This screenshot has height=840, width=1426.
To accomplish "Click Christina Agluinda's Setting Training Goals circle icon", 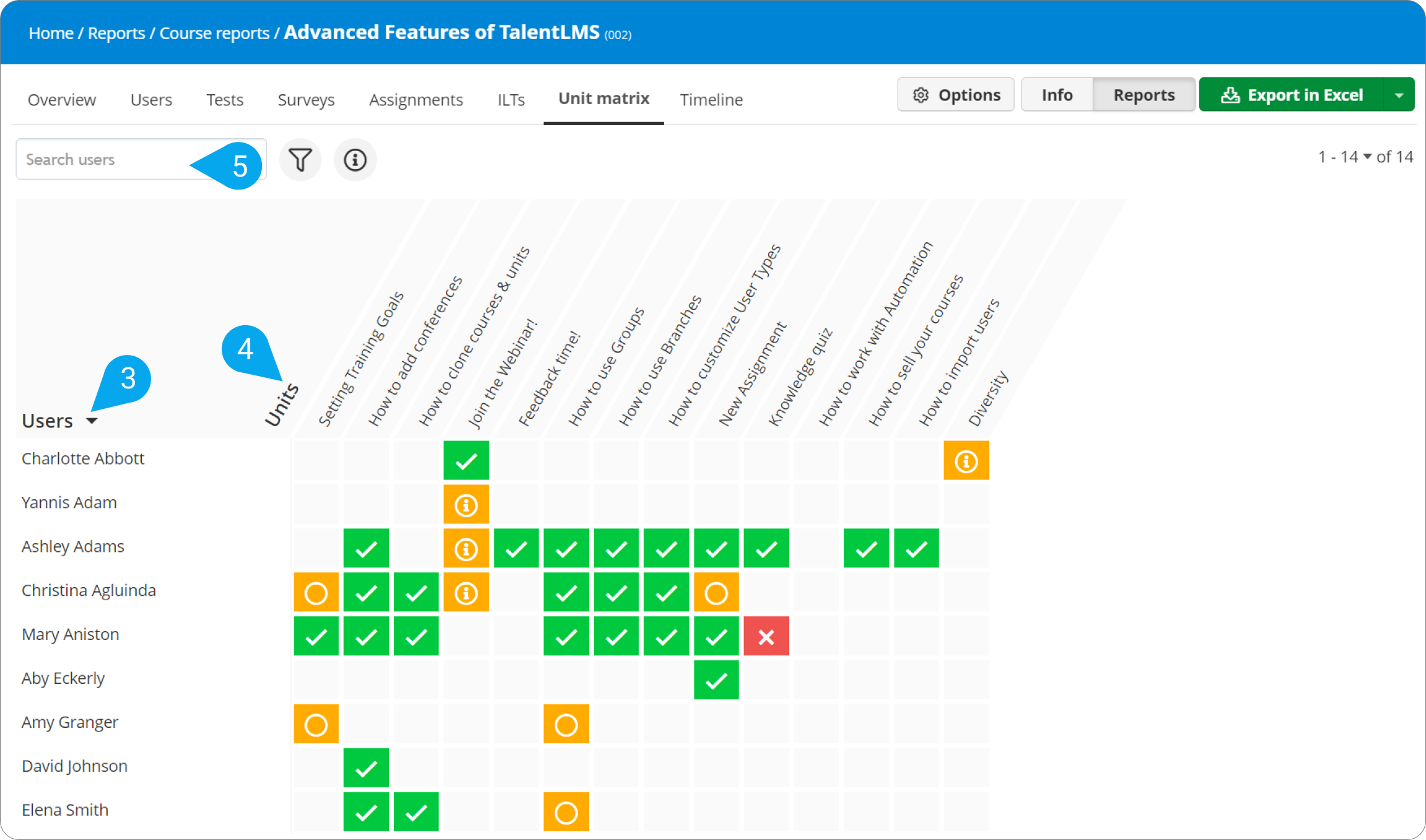I will pyautogui.click(x=316, y=592).
